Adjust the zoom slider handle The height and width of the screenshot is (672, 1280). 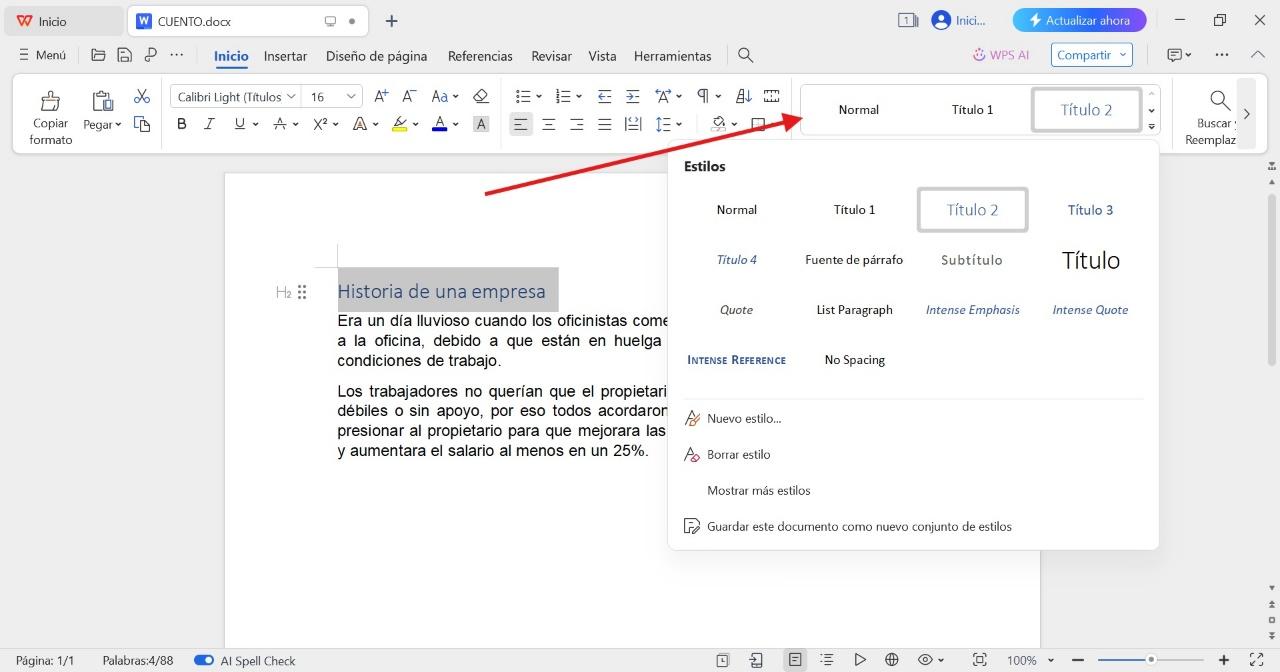1151,660
